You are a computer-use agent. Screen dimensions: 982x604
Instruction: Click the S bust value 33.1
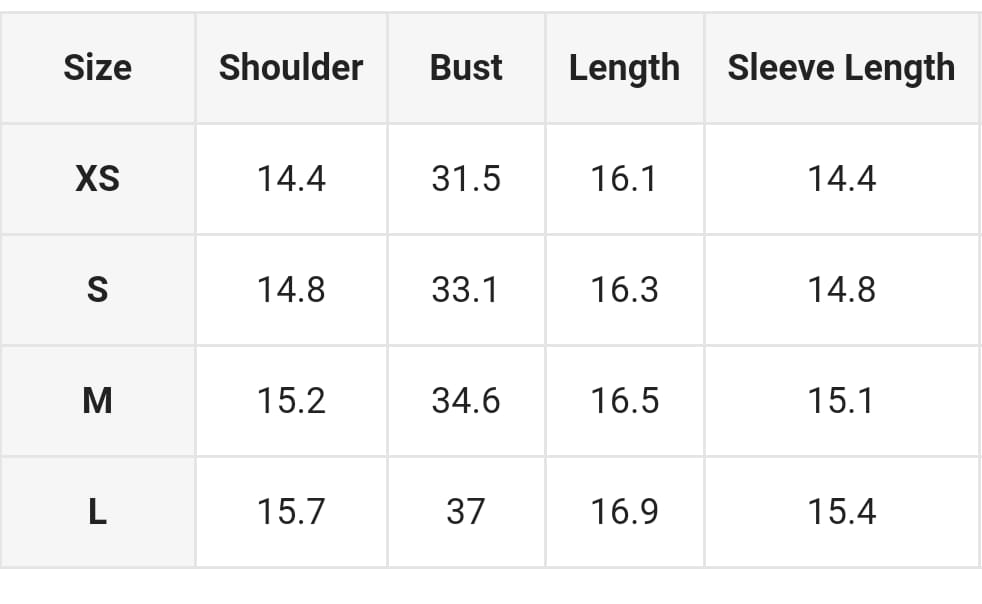click(x=466, y=290)
